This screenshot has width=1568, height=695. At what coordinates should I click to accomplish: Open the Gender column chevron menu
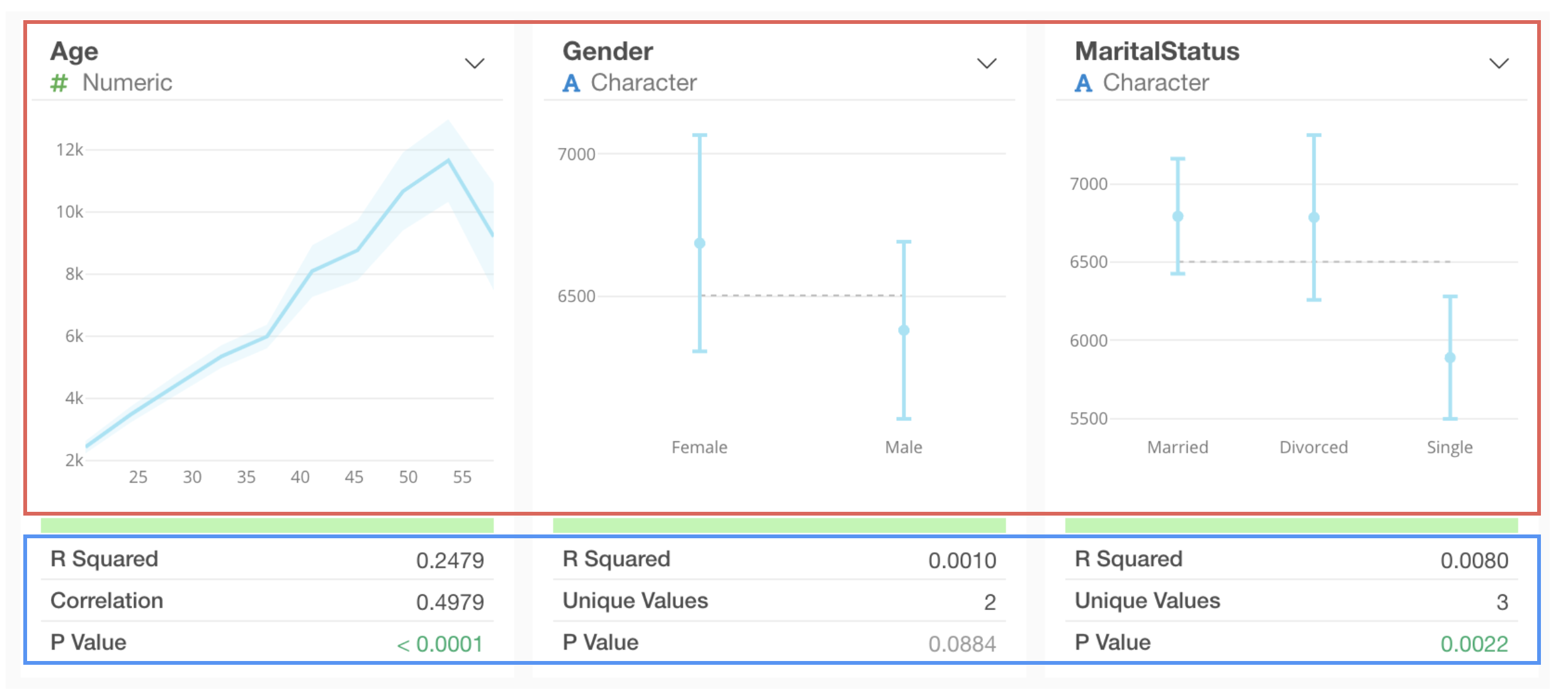pyautogui.click(x=986, y=64)
